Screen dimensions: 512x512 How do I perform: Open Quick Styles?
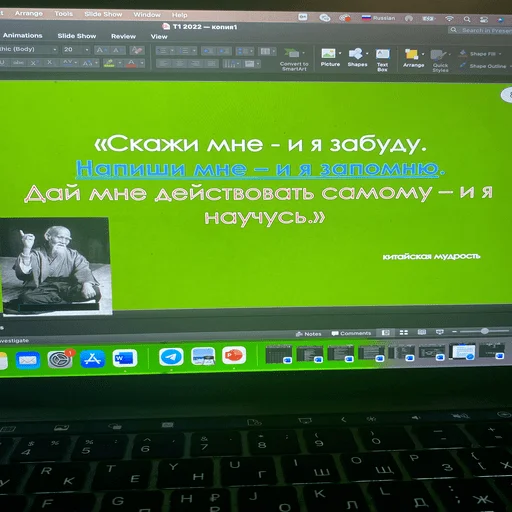440,61
